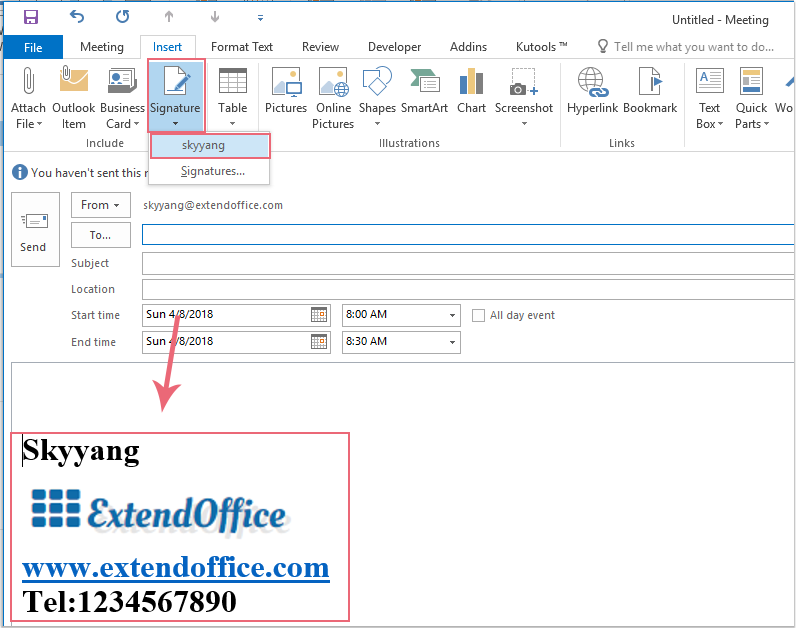Send the meeting invitation
This screenshot has width=796, height=628.
35,229
